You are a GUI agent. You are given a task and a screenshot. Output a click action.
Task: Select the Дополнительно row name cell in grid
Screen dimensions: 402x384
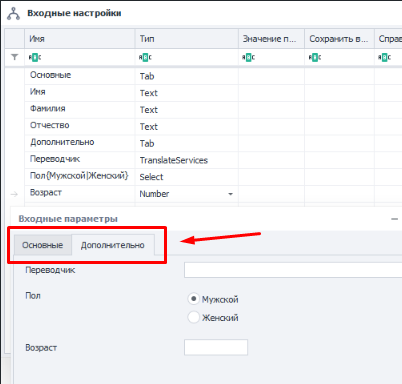point(80,143)
